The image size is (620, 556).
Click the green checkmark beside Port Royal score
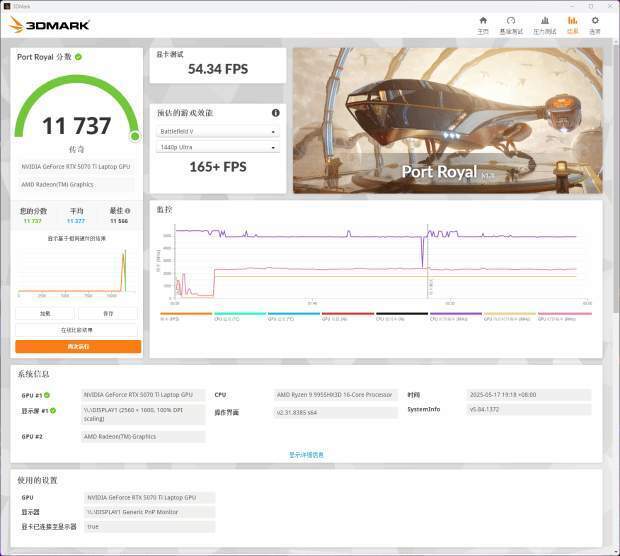coord(78,57)
